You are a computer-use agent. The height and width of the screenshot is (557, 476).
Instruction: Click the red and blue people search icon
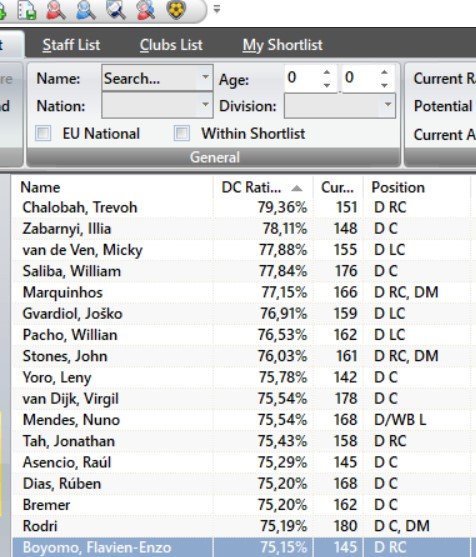146,10
